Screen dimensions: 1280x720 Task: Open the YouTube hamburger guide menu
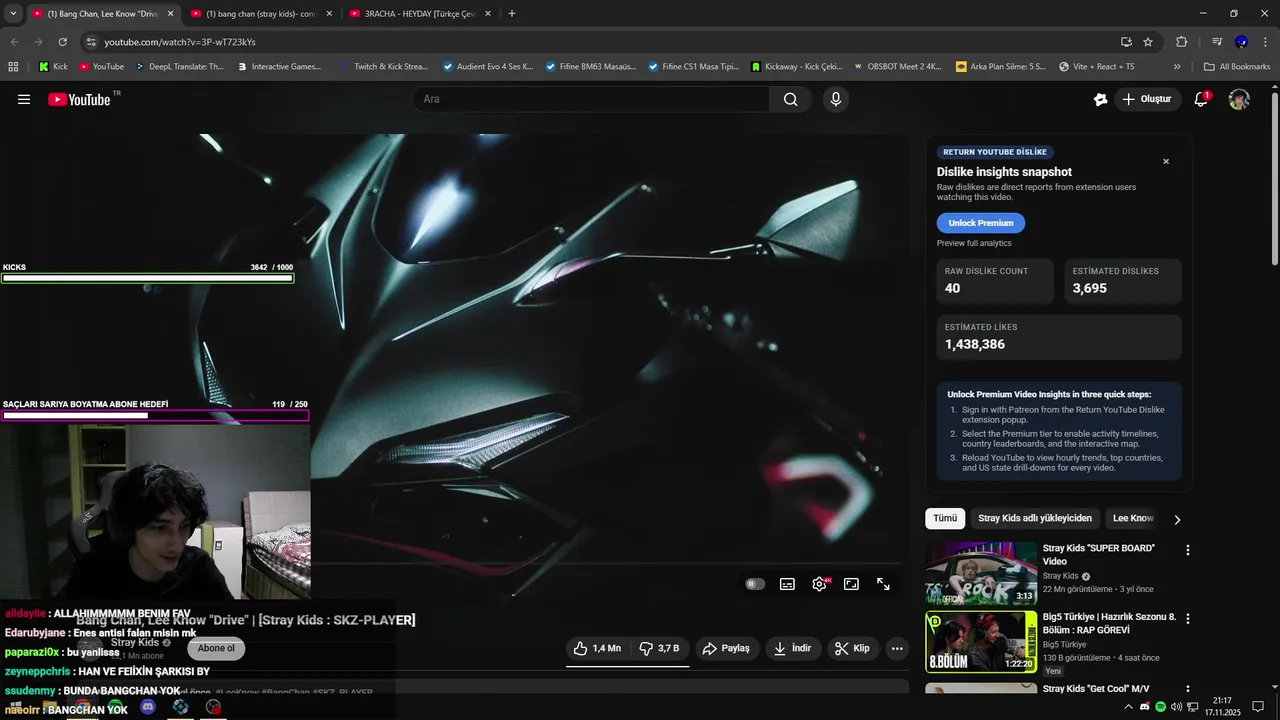click(24, 99)
